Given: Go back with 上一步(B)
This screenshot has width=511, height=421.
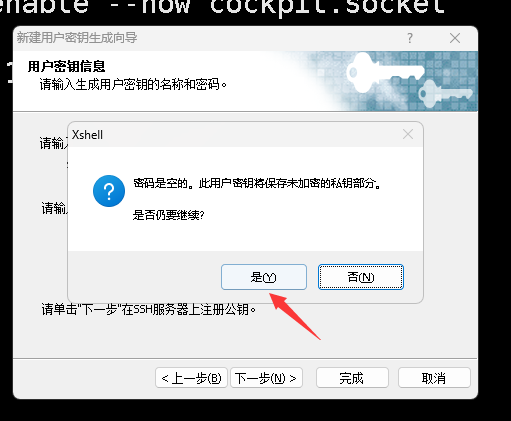Looking at the screenshot, I should click(x=191, y=378).
